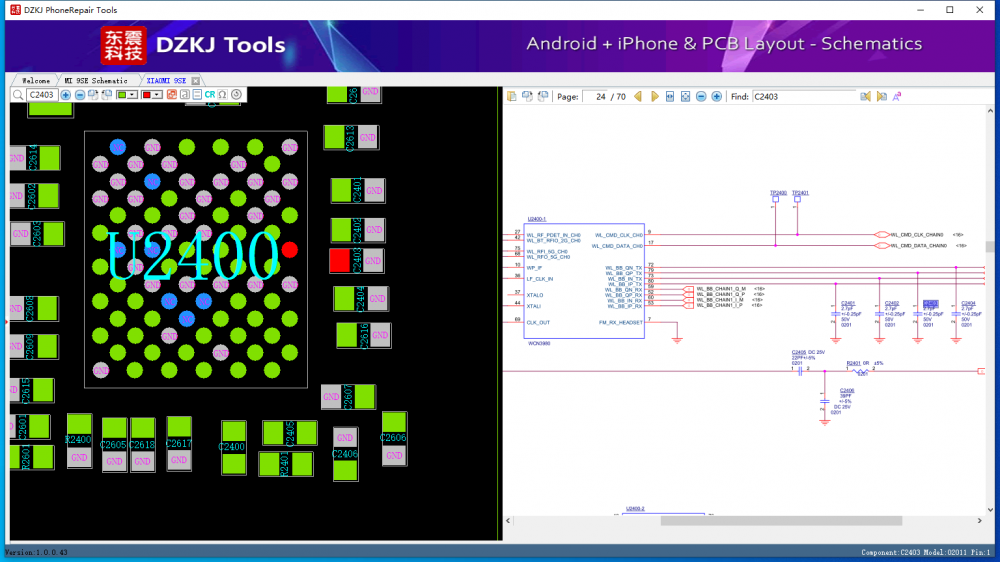Click the blue list icon in PCB toolbar
The image size is (1000, 562).
coord(197,94)
